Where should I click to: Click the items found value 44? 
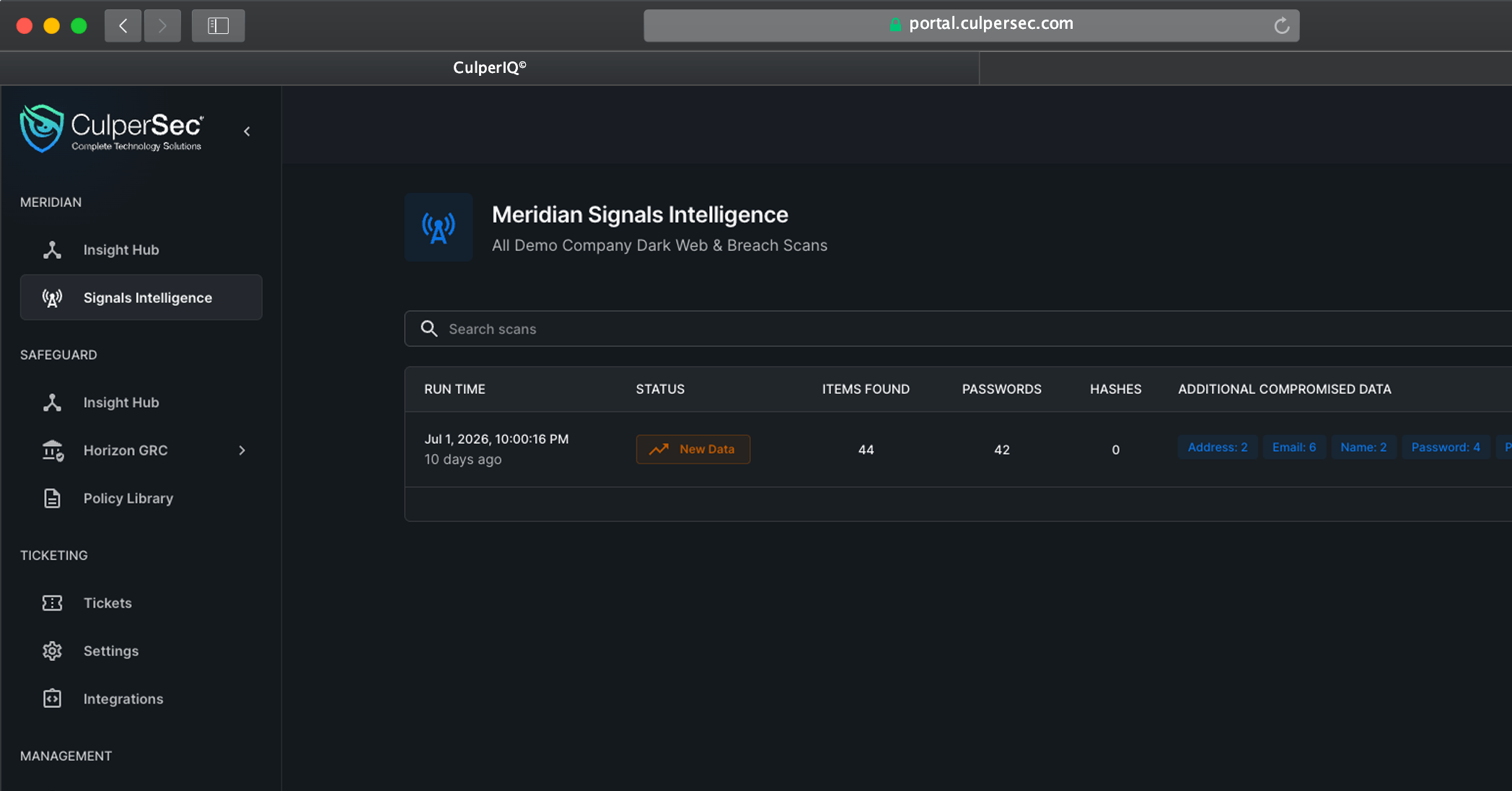point(866,450)
